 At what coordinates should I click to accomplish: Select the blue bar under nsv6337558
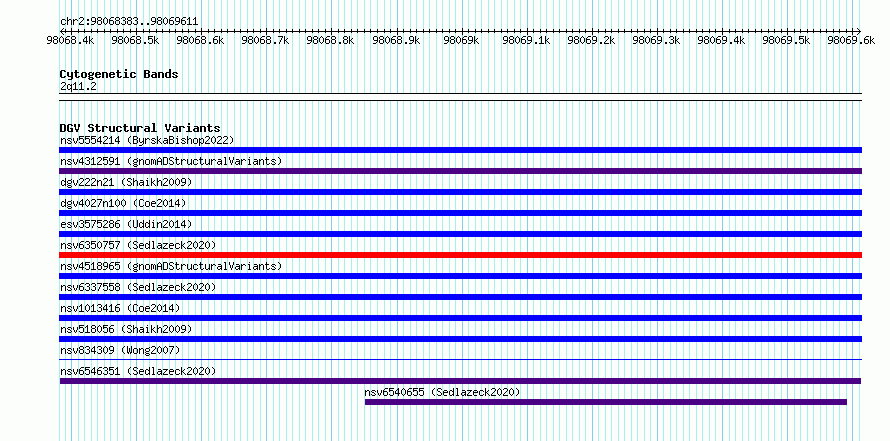461,297
